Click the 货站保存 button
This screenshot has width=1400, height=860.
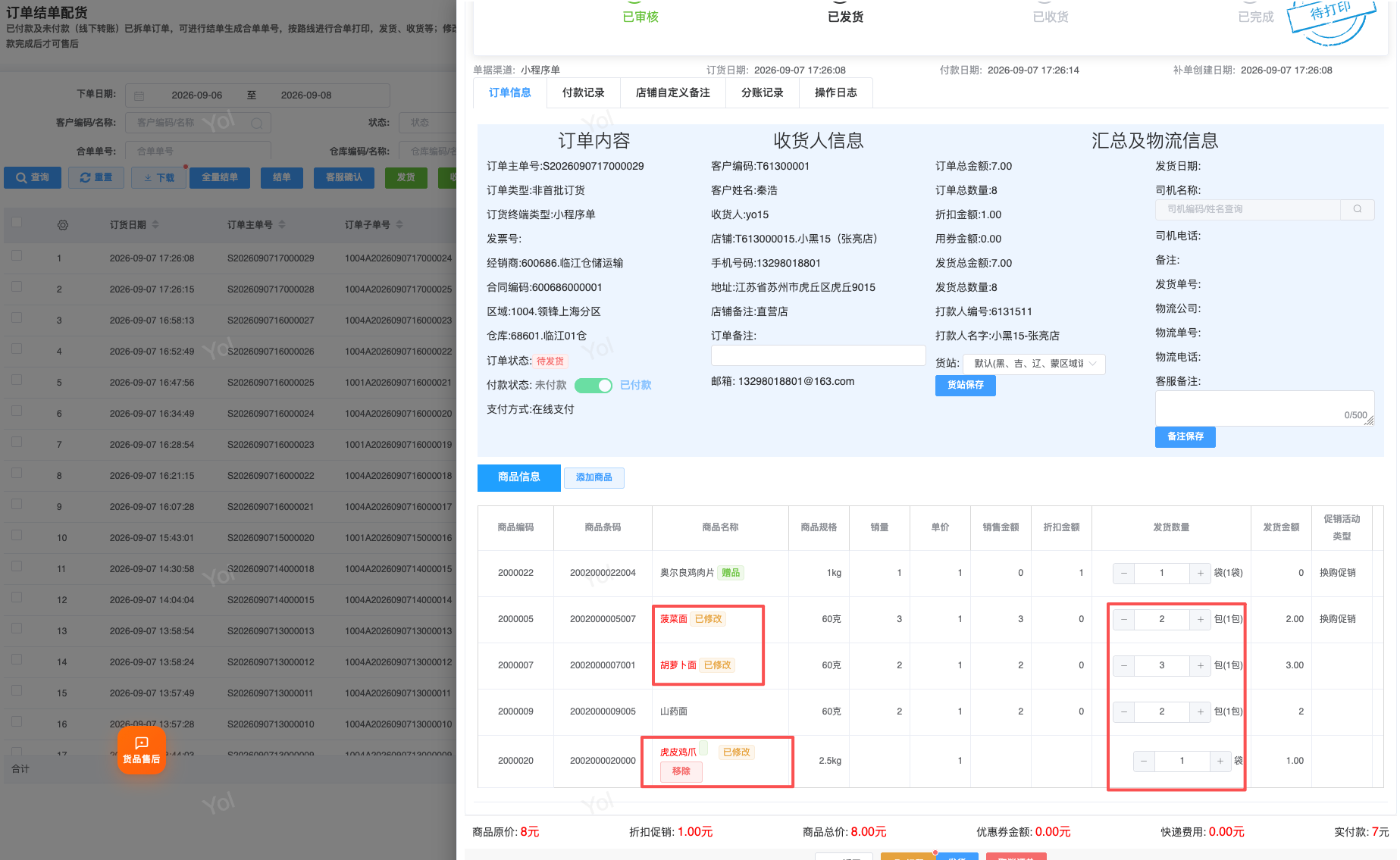pos(966,386)
